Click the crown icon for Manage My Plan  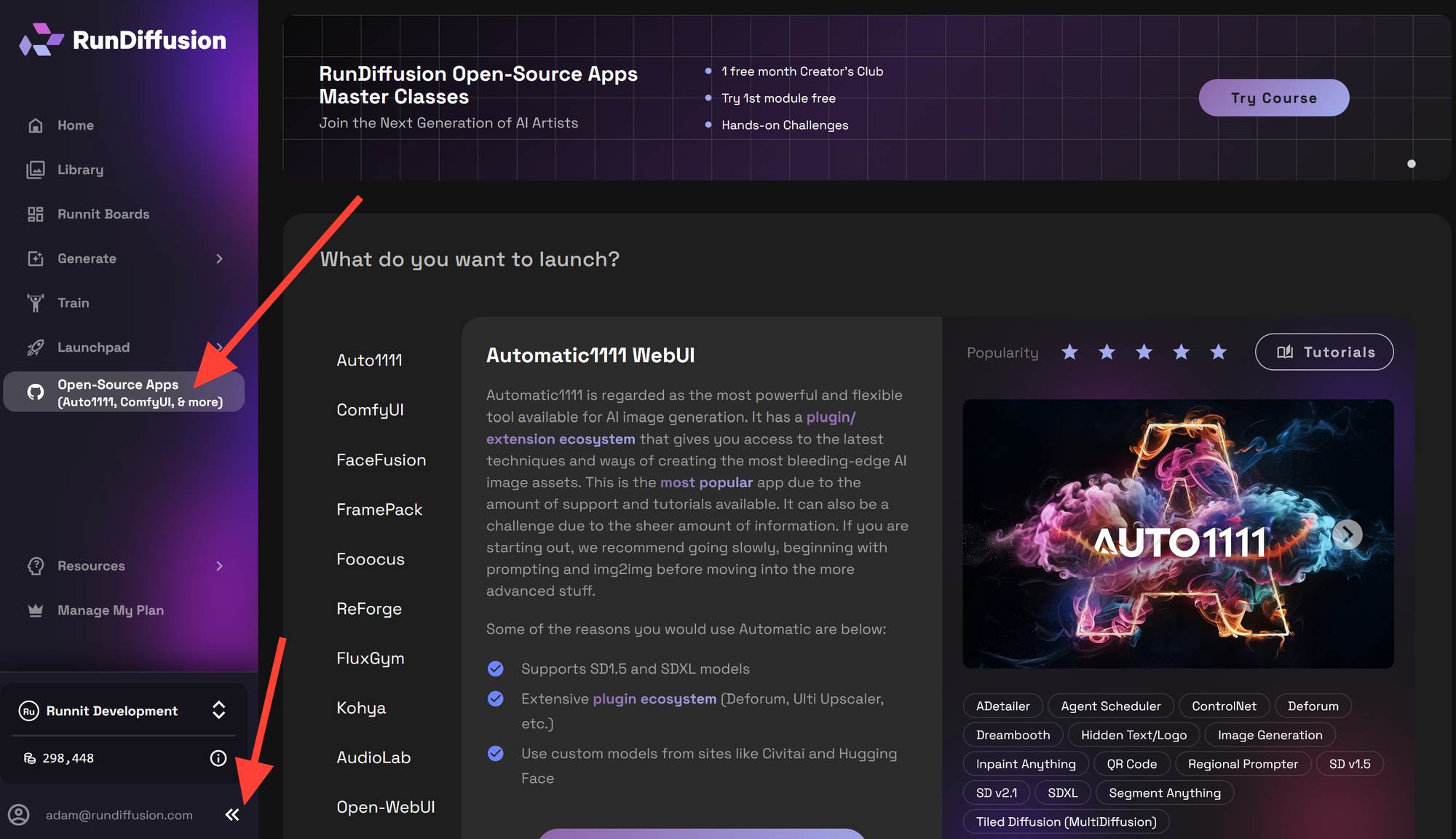click(36, 610)
